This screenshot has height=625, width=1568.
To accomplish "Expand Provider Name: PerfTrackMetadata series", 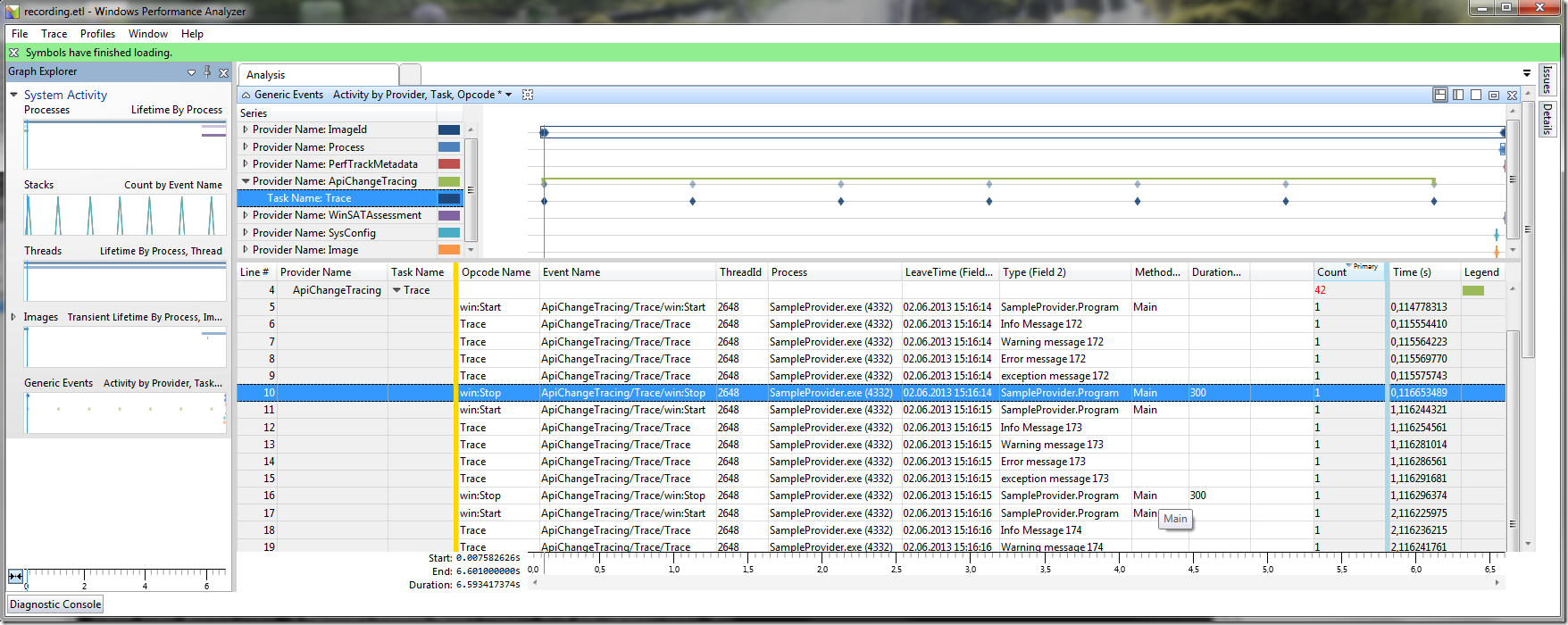I will (x=246, y=164).
